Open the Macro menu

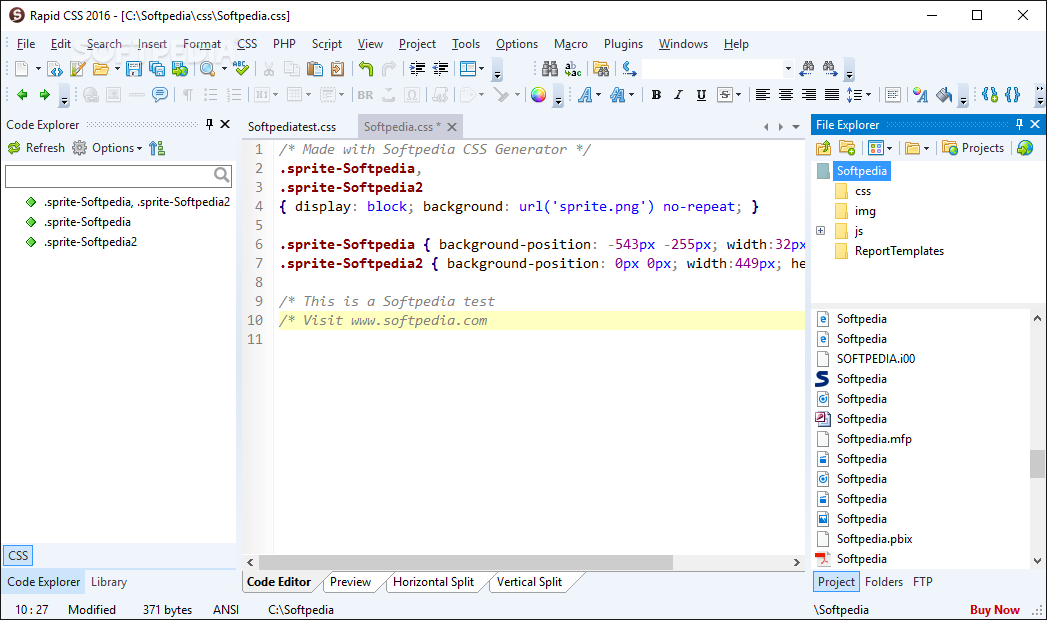(571, 44)
